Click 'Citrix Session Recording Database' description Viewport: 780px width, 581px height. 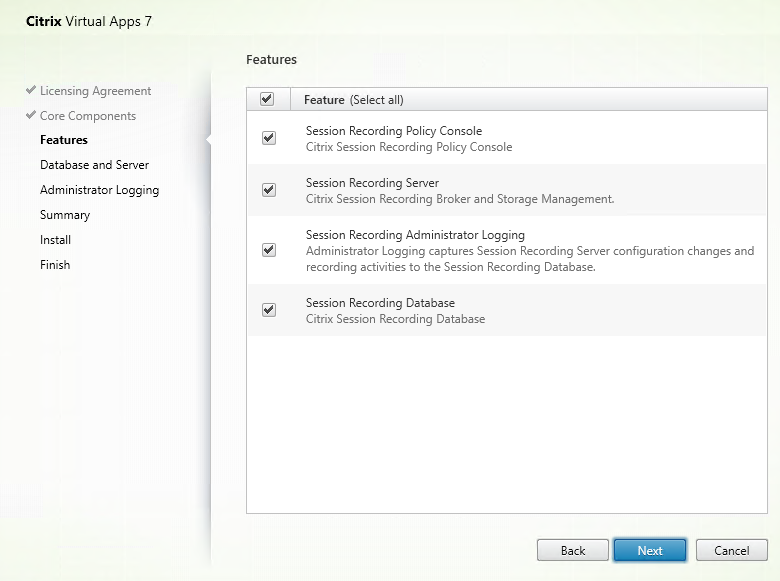[395, 319]
